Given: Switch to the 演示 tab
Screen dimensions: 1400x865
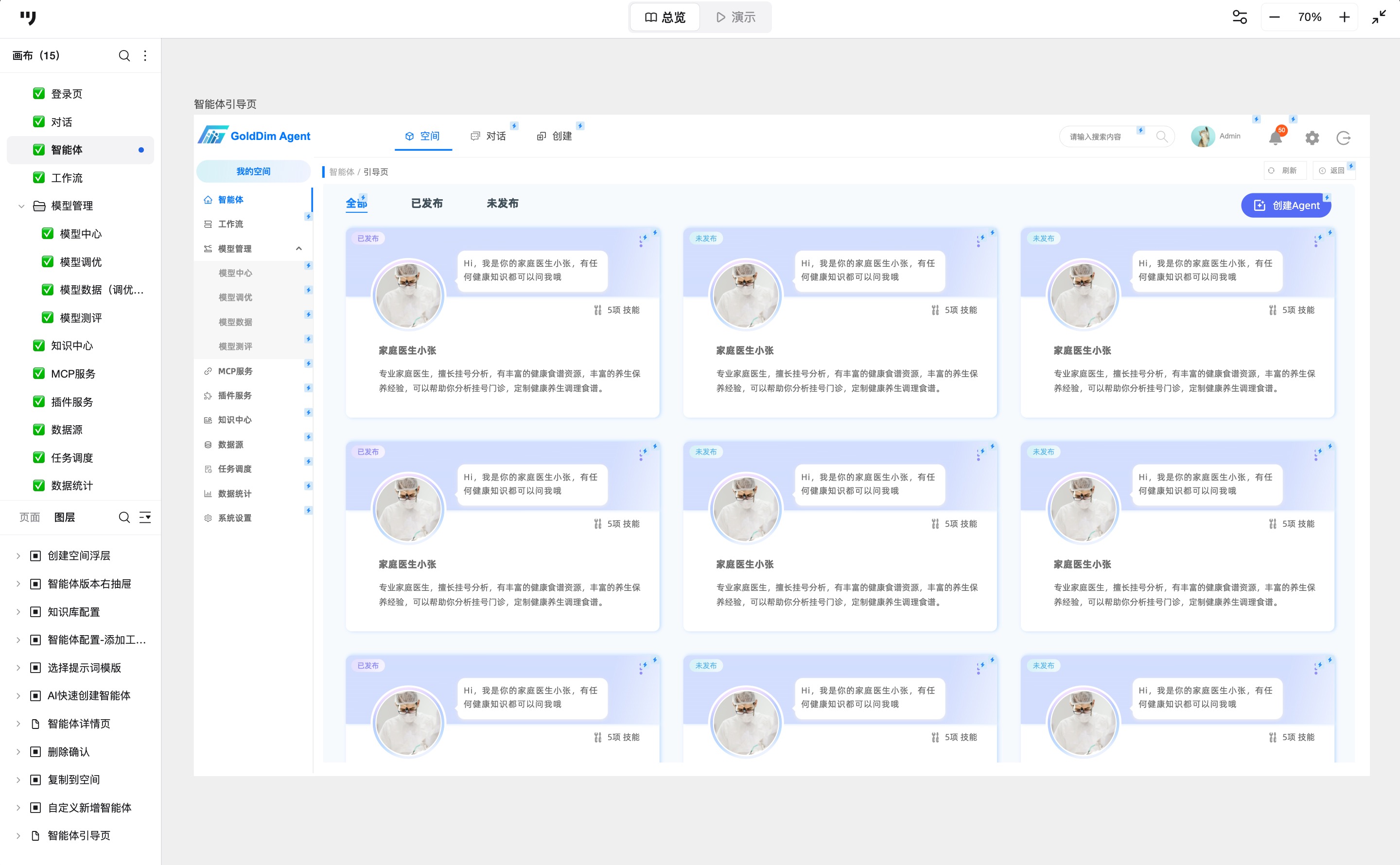Looking at the screenshot, I should [736, 17].
